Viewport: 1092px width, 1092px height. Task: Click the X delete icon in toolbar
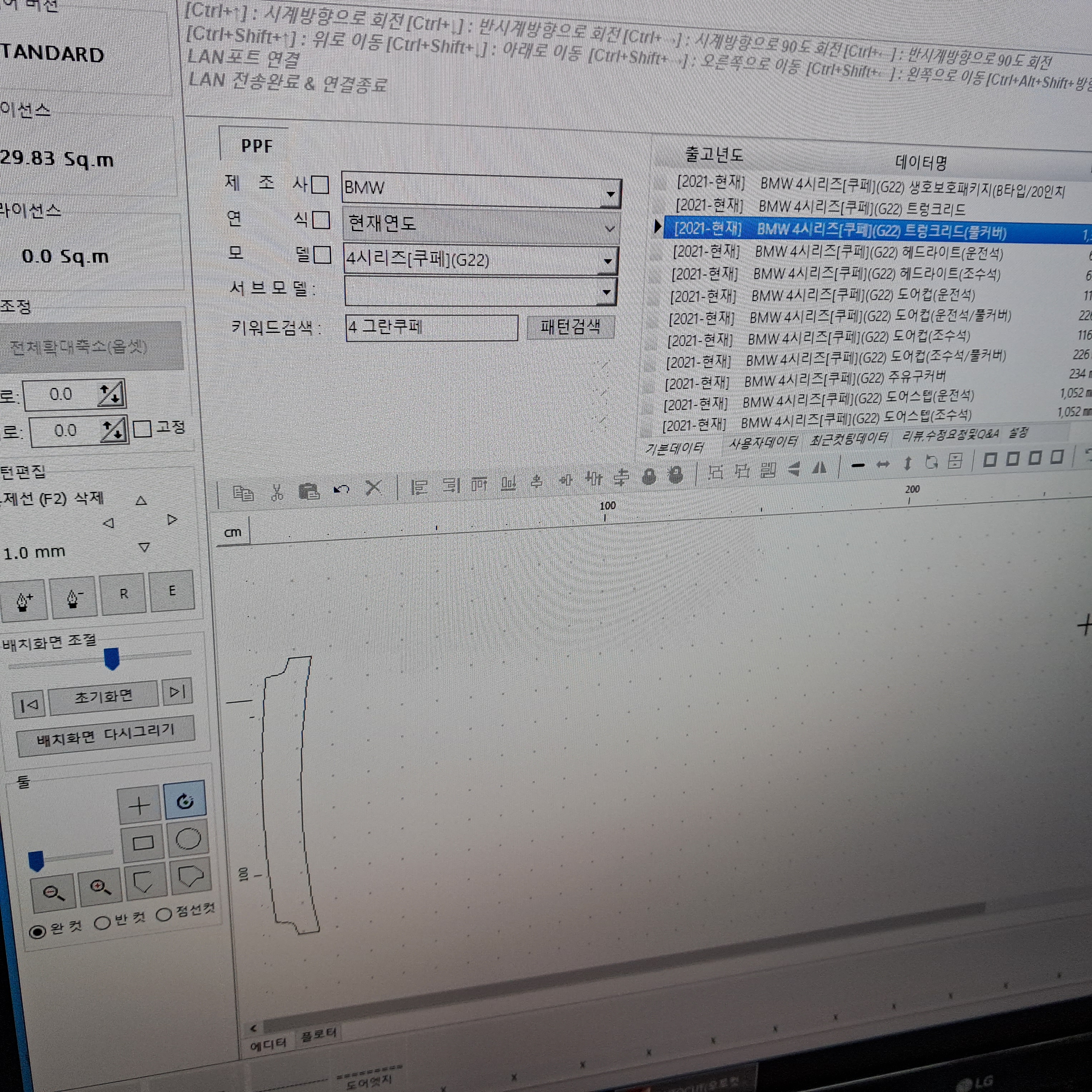pyautogui.click(x=374, y=487)
